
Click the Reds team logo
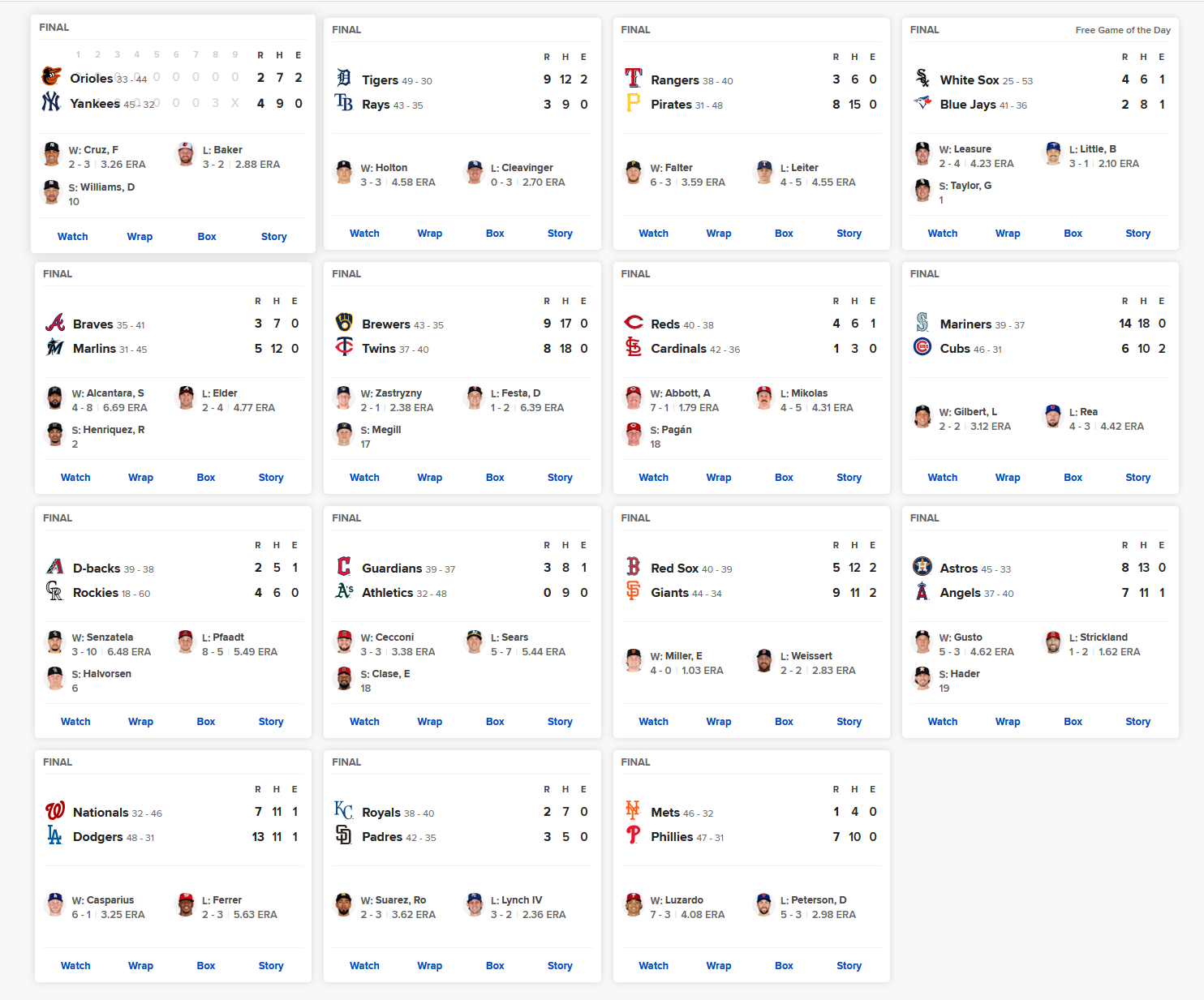(634, 322)
